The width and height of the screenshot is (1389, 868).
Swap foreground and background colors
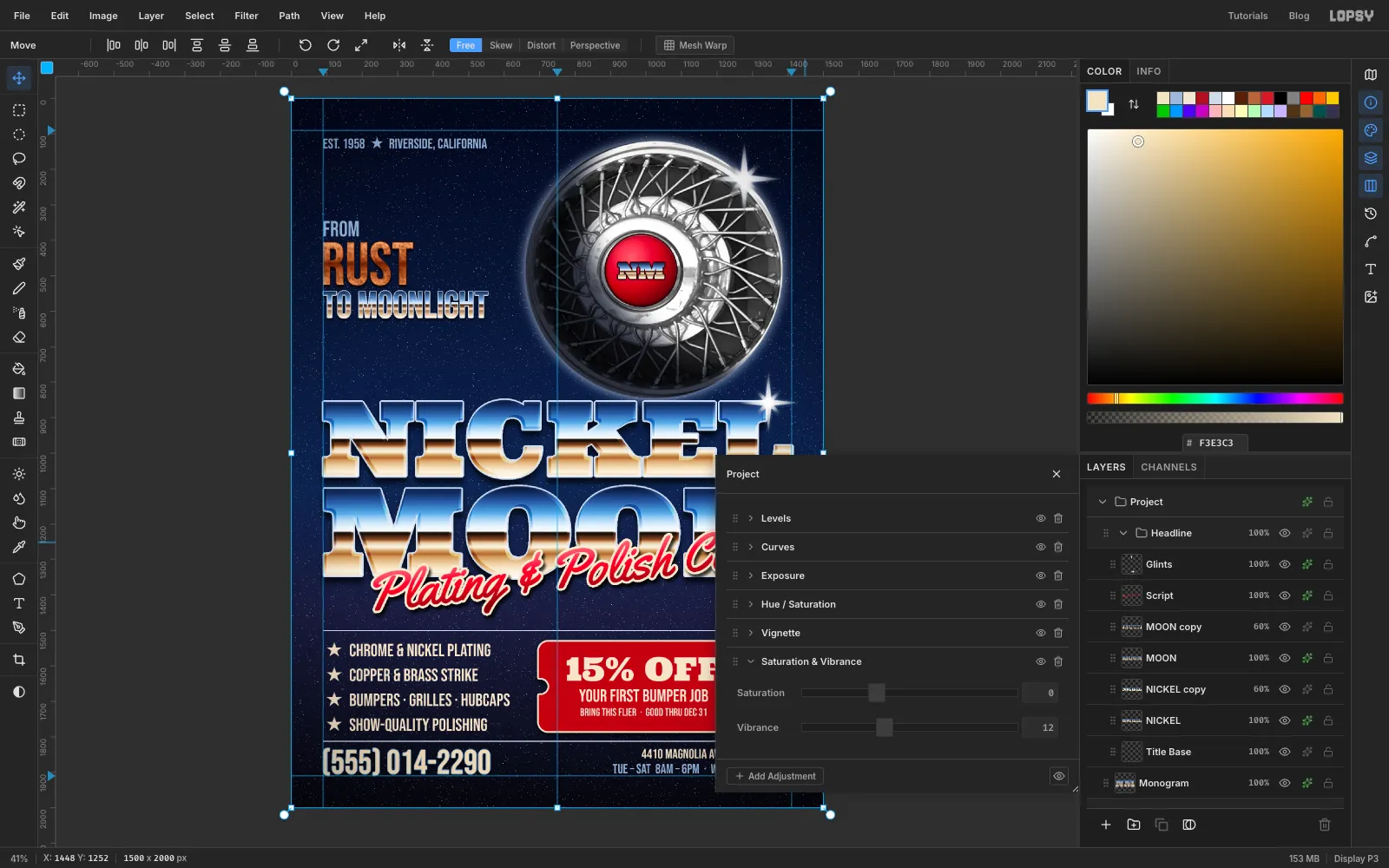pyautogui.click(x=1134, y=104)
